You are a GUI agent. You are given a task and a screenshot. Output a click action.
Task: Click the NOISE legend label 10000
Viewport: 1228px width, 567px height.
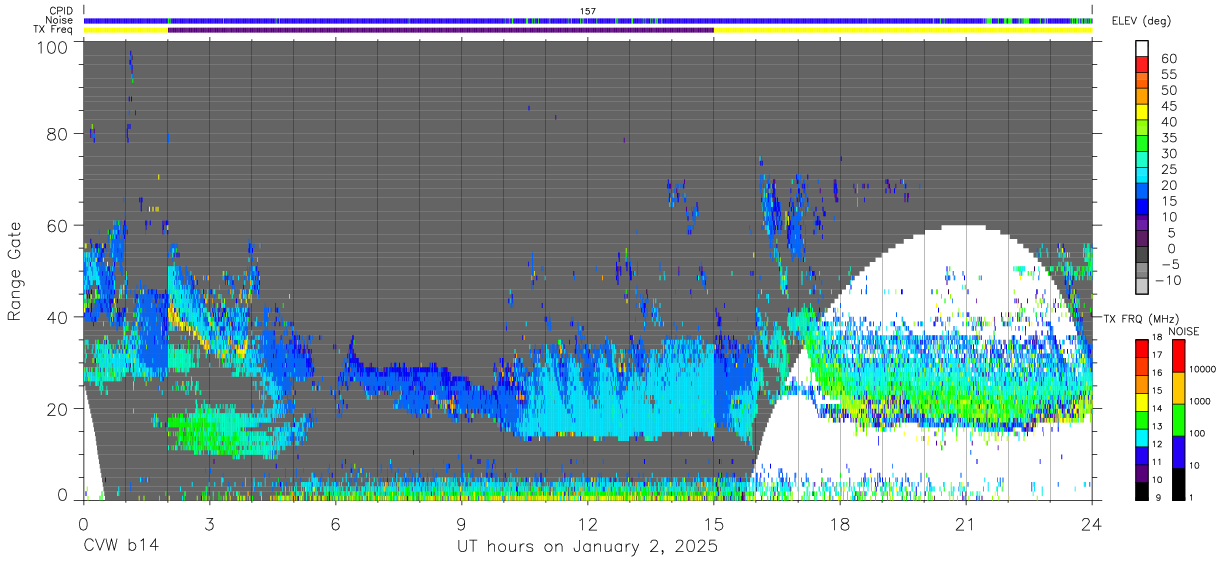[x=1204, y=371]
